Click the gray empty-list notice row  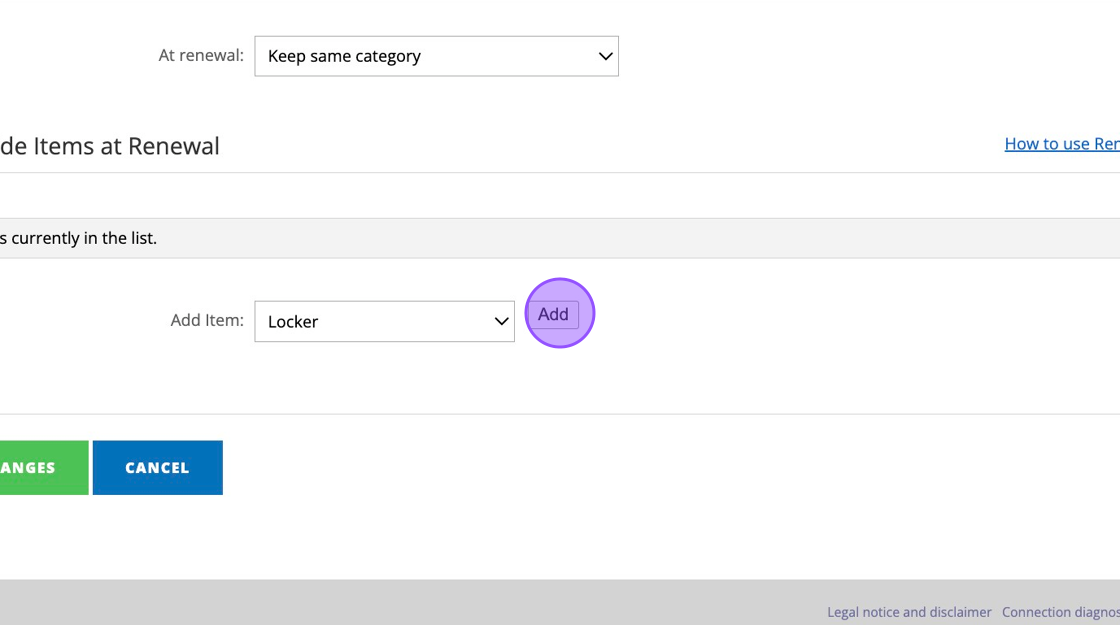(560, 238)
